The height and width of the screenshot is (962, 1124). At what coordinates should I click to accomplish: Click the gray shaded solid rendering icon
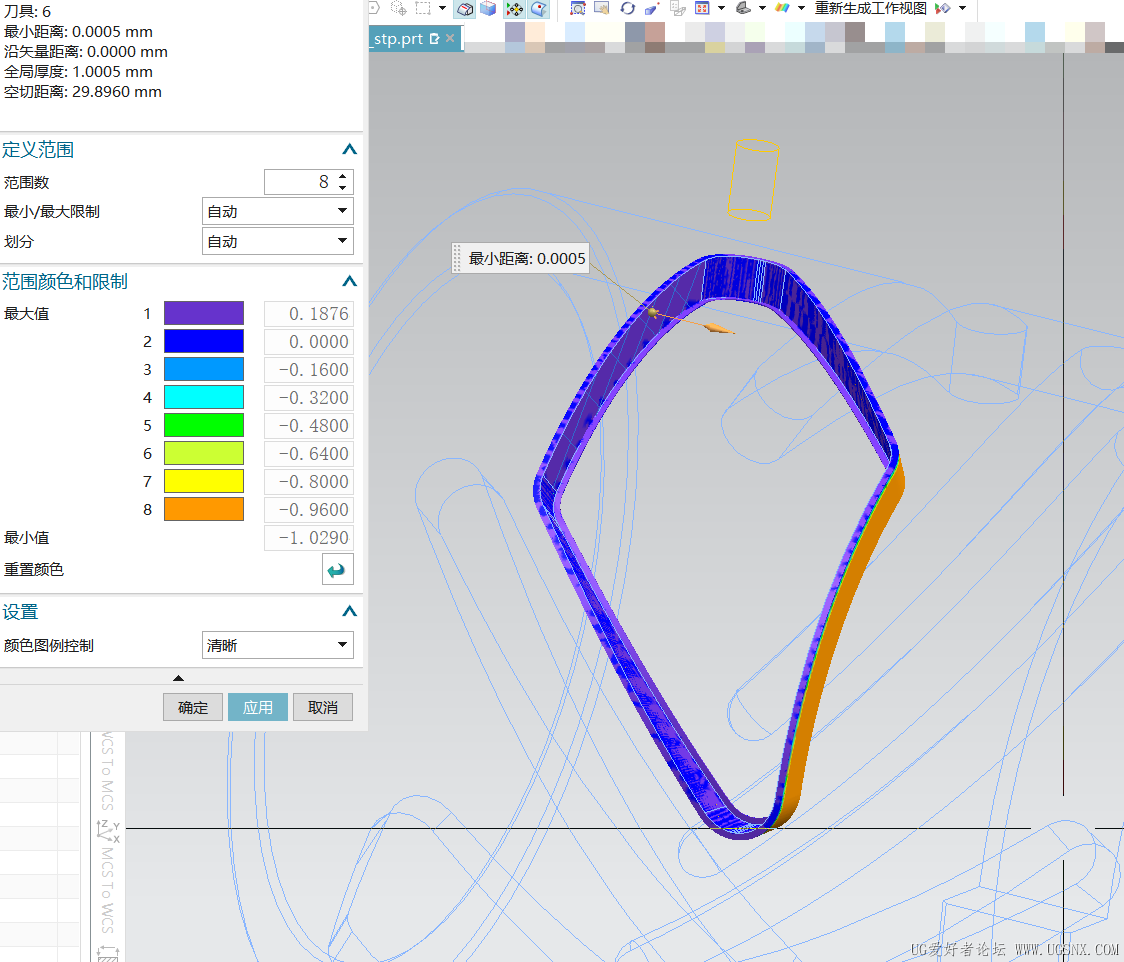coord(744,9)
